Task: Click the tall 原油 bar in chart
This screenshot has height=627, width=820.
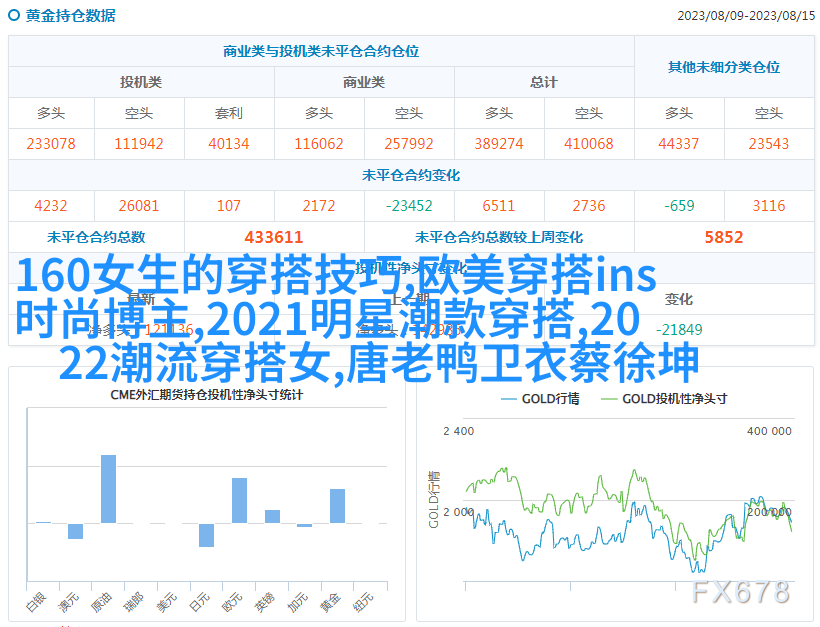Action: pos(108,489)
